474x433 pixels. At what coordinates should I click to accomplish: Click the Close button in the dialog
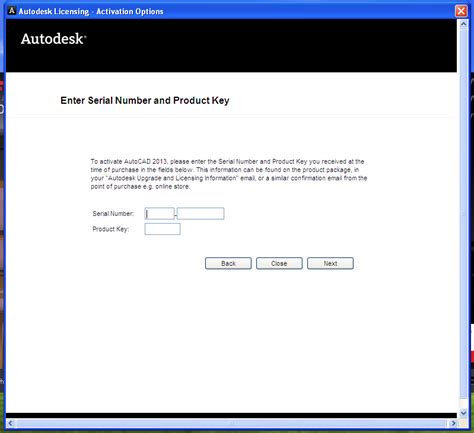click(x=279, y=263)
